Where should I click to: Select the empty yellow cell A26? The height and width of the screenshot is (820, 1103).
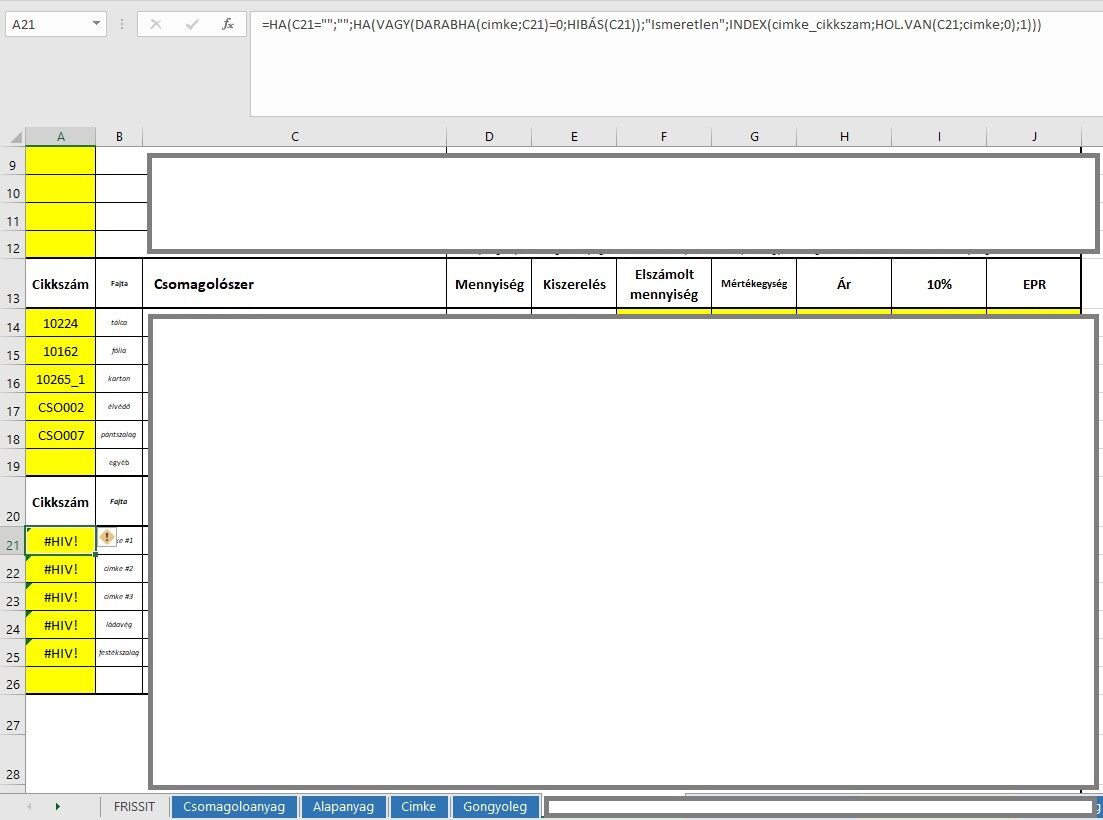pyautogui.click(x=60, y=681)
